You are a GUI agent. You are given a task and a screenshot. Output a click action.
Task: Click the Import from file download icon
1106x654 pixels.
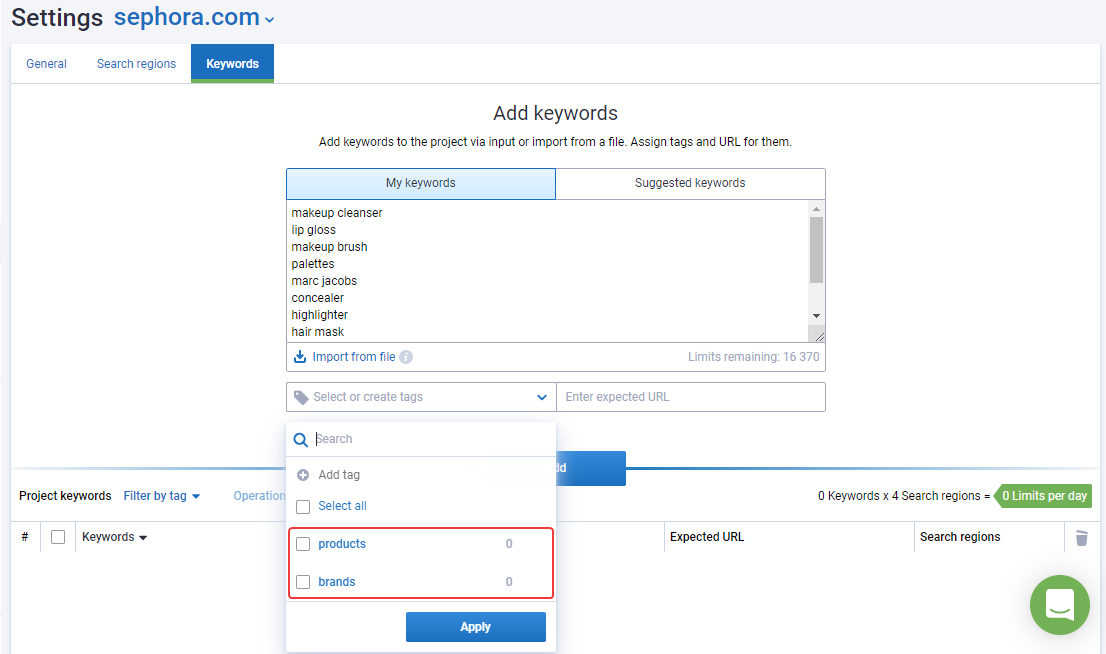click(300, 357)
